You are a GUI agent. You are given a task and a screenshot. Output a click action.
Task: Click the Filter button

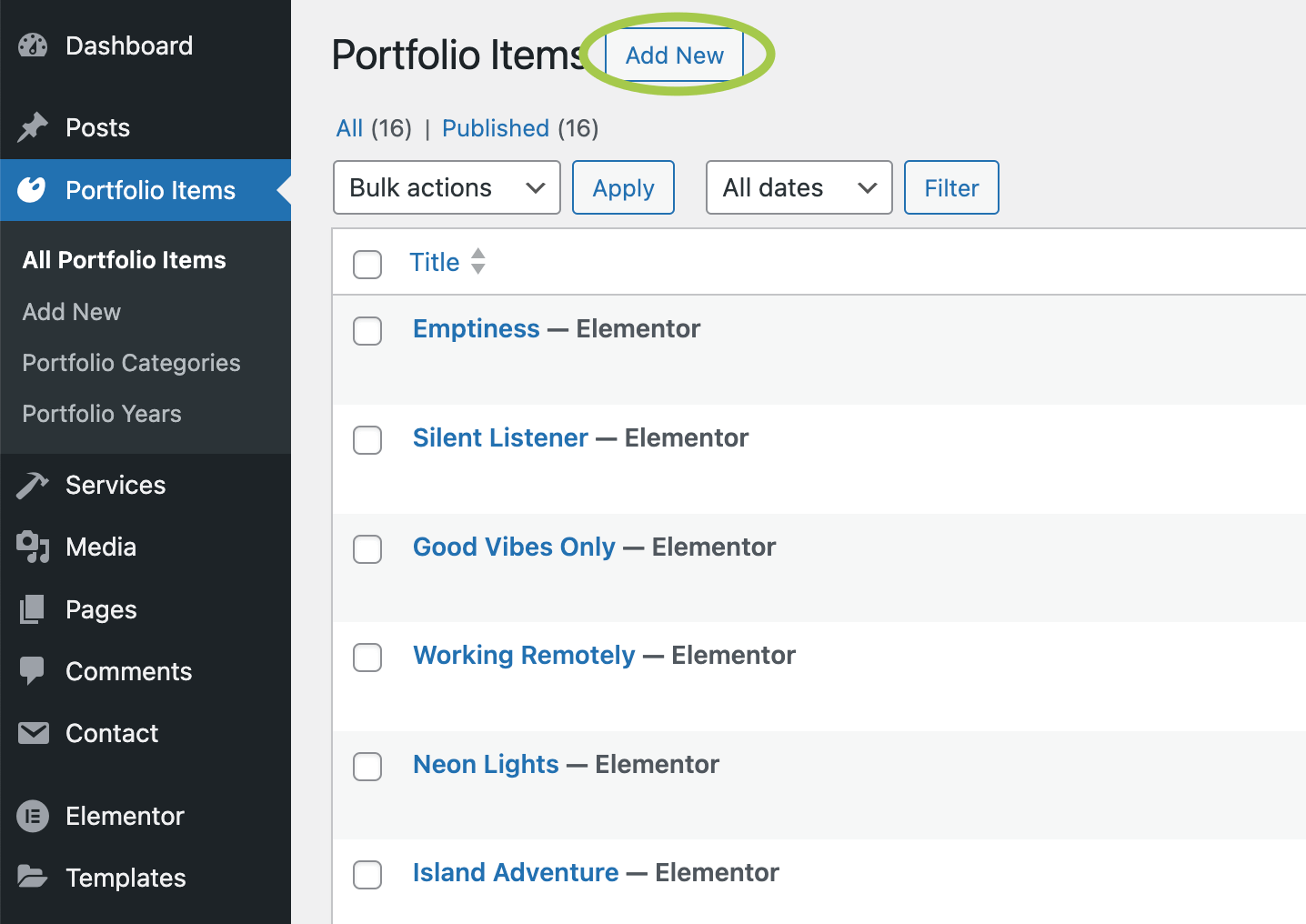pos(951,188)
